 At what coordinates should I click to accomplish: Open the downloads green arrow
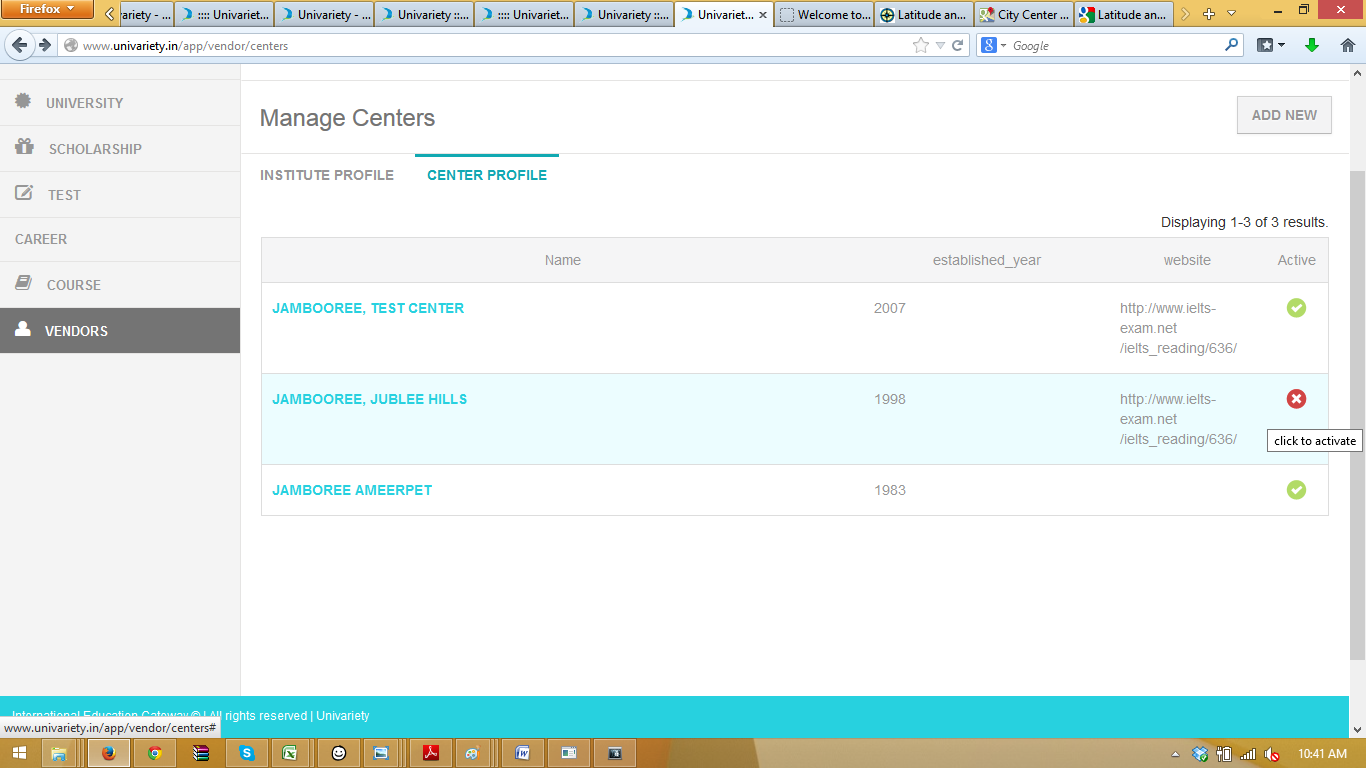(x=1312, y=45)
